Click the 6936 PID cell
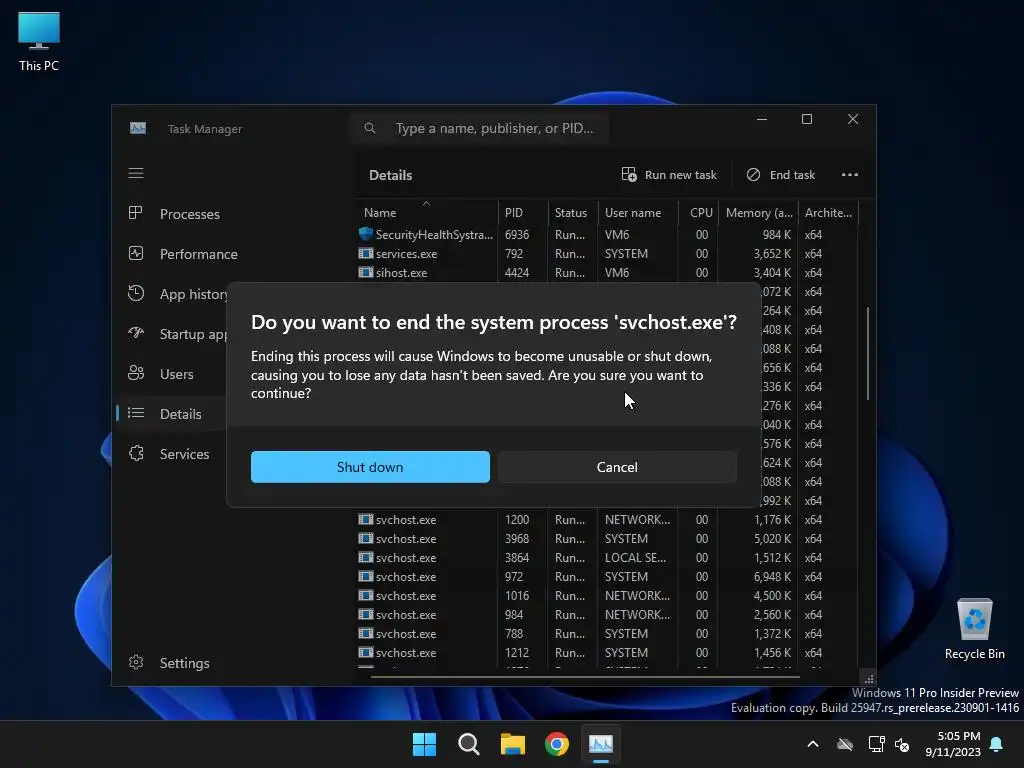The width and height of the screenshot is (1024, 768). coord(517,234)
